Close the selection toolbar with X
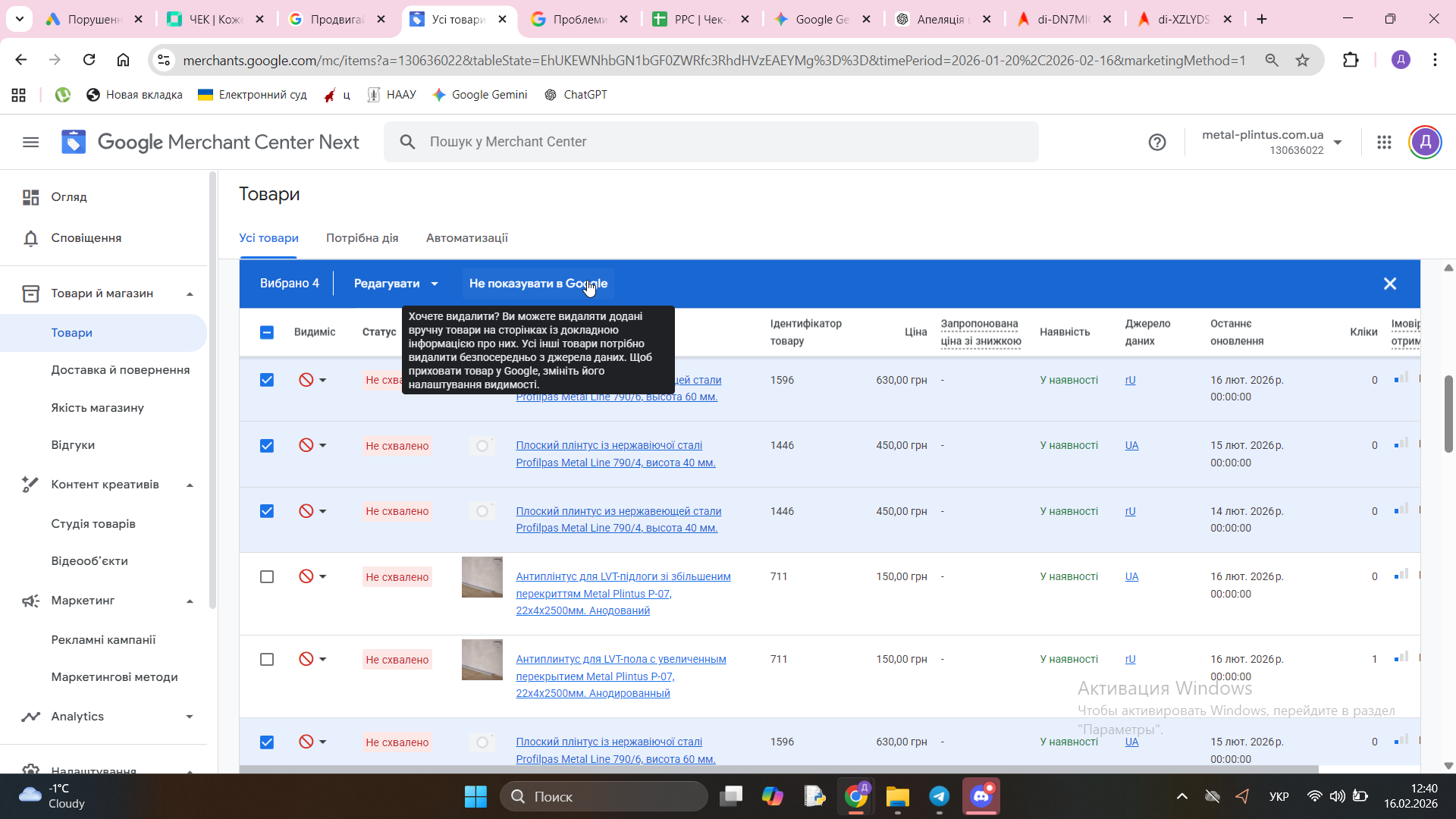The height and width of the screenshot is (819, 1456). pyautogui.click(x=1389, y=284)
